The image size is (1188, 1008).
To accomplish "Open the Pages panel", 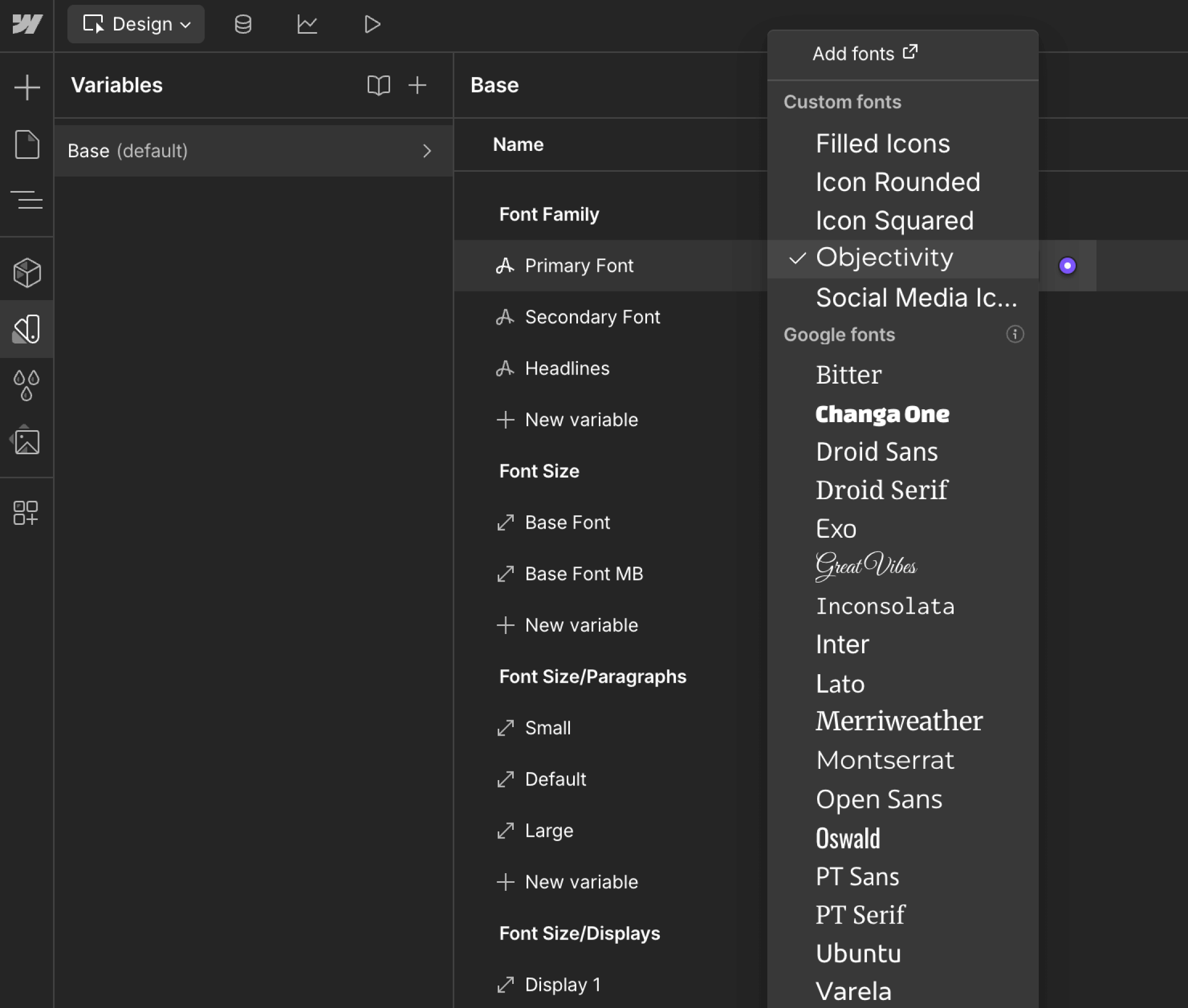I will [x=27, y=144].
